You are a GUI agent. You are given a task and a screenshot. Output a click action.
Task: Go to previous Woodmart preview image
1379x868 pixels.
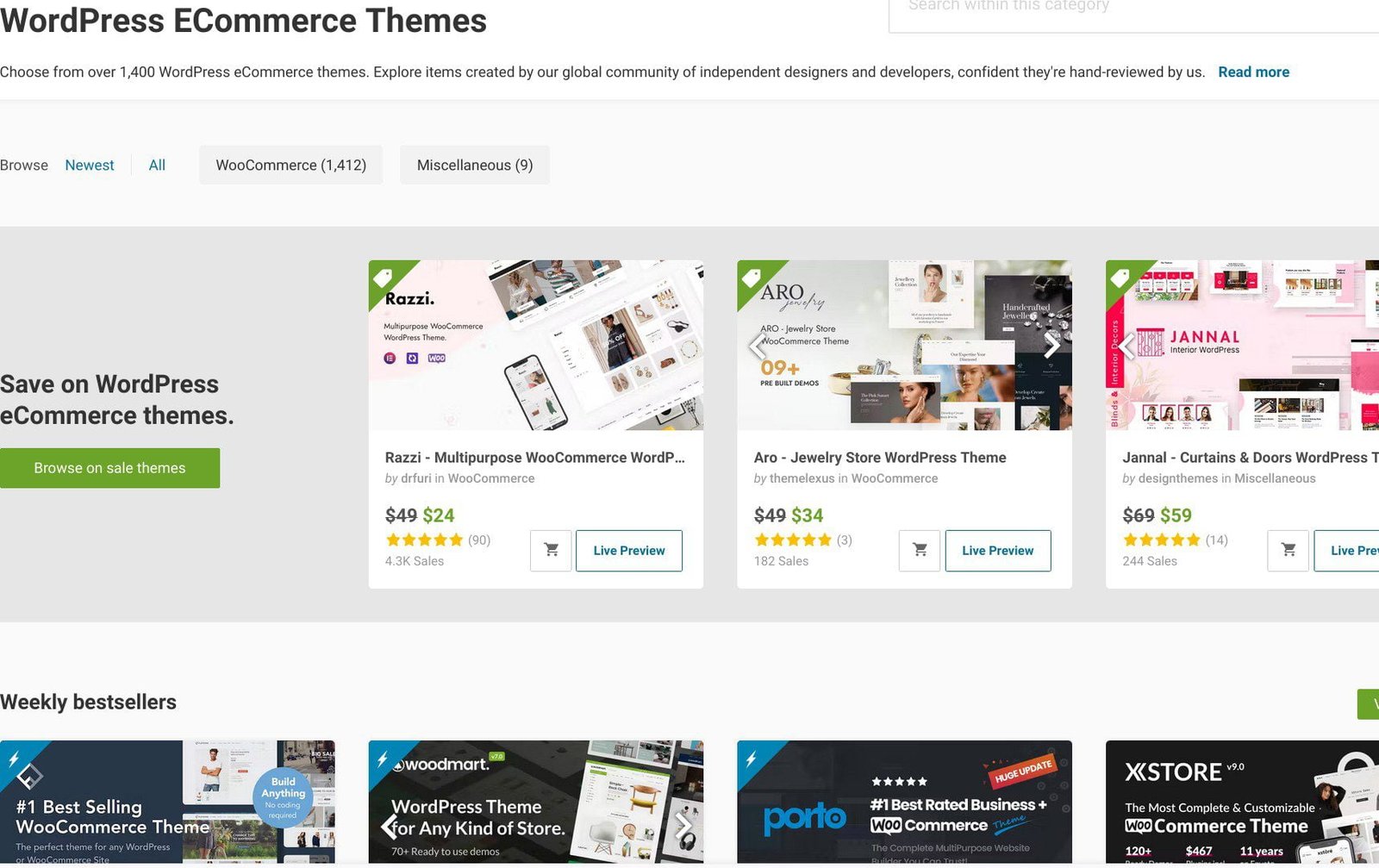pos(389,826)
